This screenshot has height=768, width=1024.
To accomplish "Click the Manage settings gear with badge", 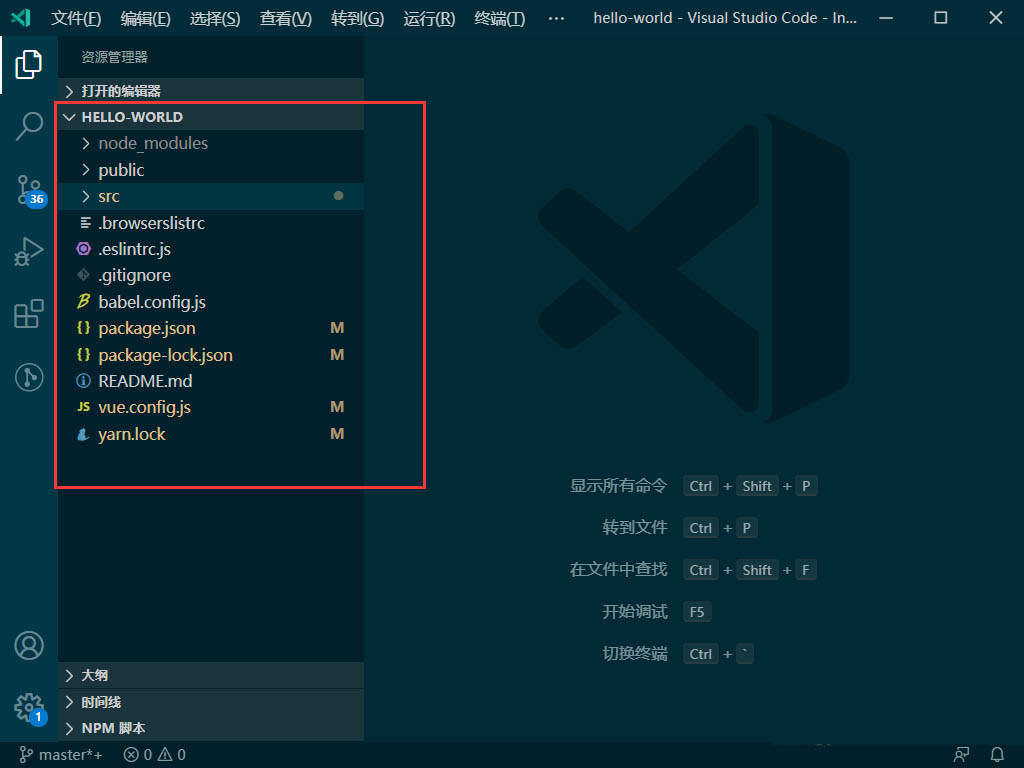I will [x=28, y=707].
